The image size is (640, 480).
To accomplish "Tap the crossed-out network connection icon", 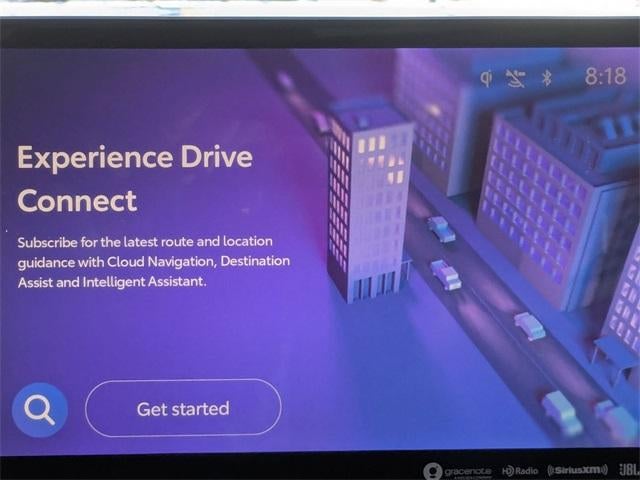I will (515, 78).
